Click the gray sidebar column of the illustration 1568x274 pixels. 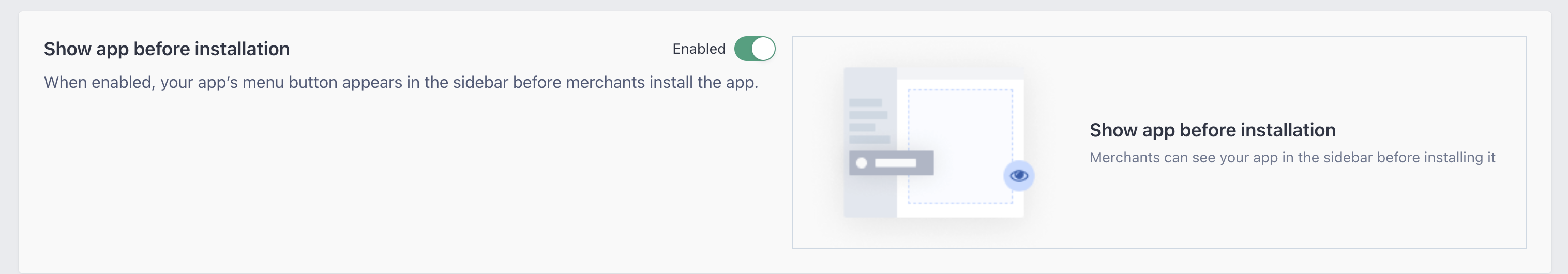pos(870,143)
